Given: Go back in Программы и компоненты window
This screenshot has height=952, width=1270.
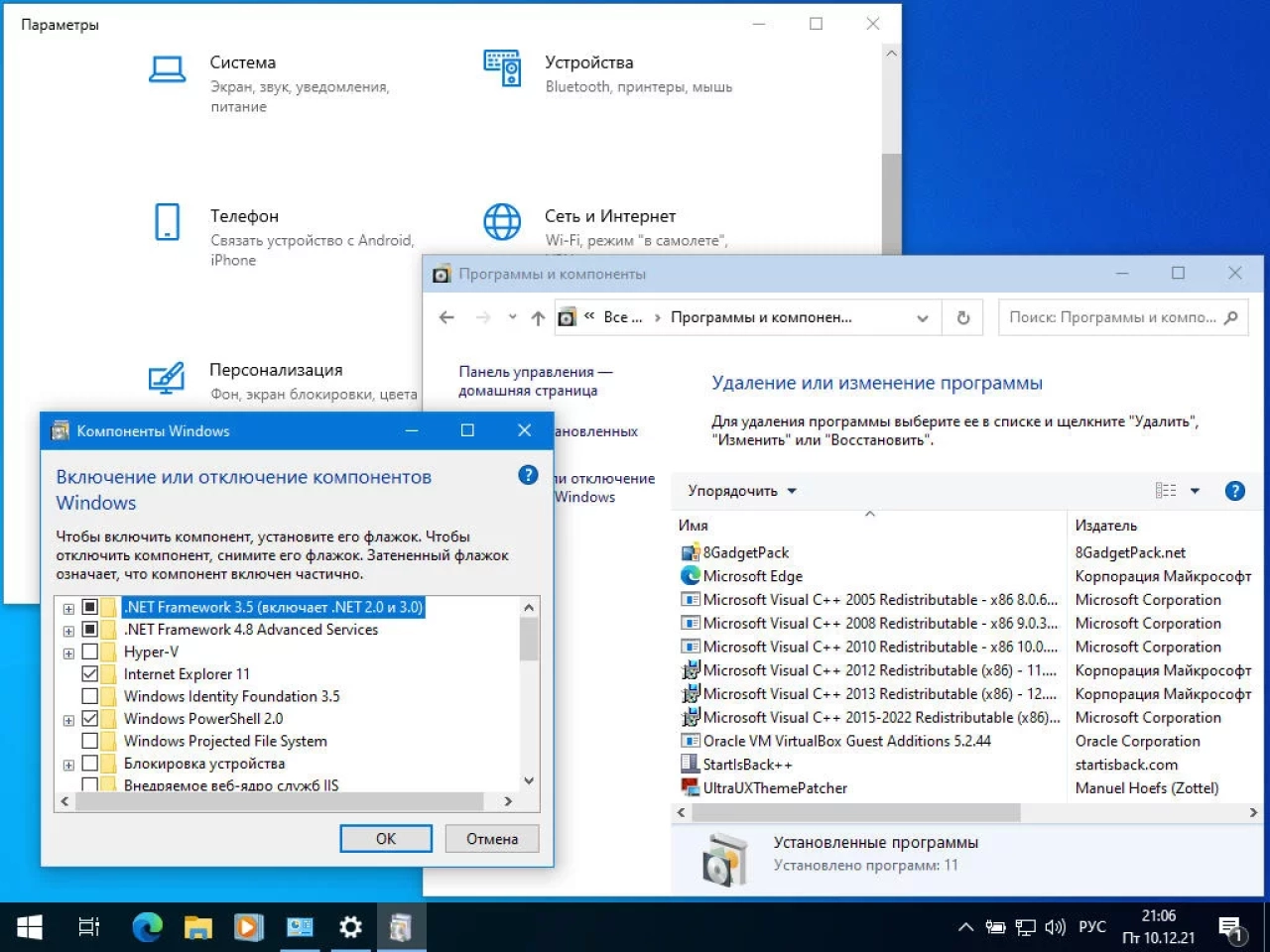Looking at the screenshot, I should tap(446, 317).
